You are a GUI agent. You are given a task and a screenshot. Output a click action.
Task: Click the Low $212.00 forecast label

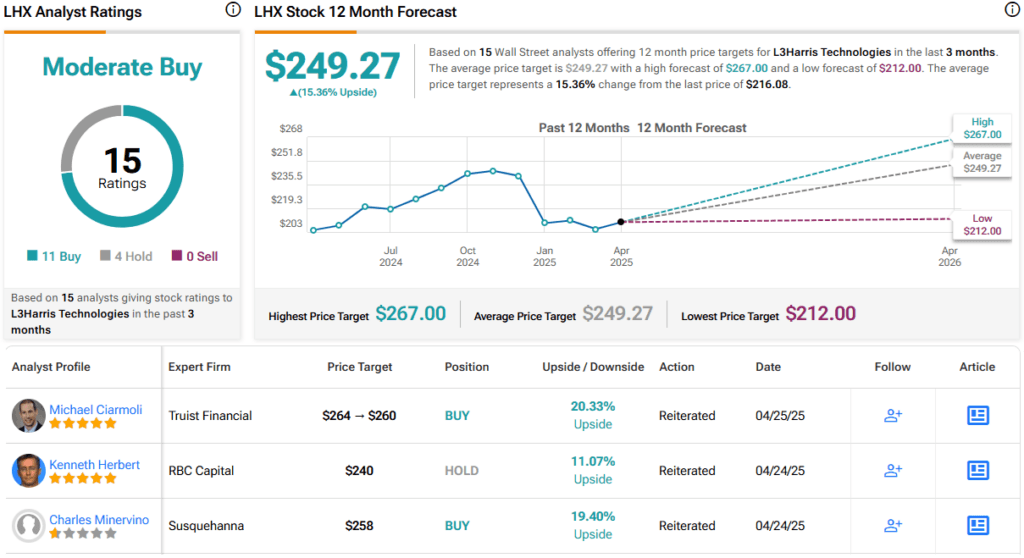point(982,225)
